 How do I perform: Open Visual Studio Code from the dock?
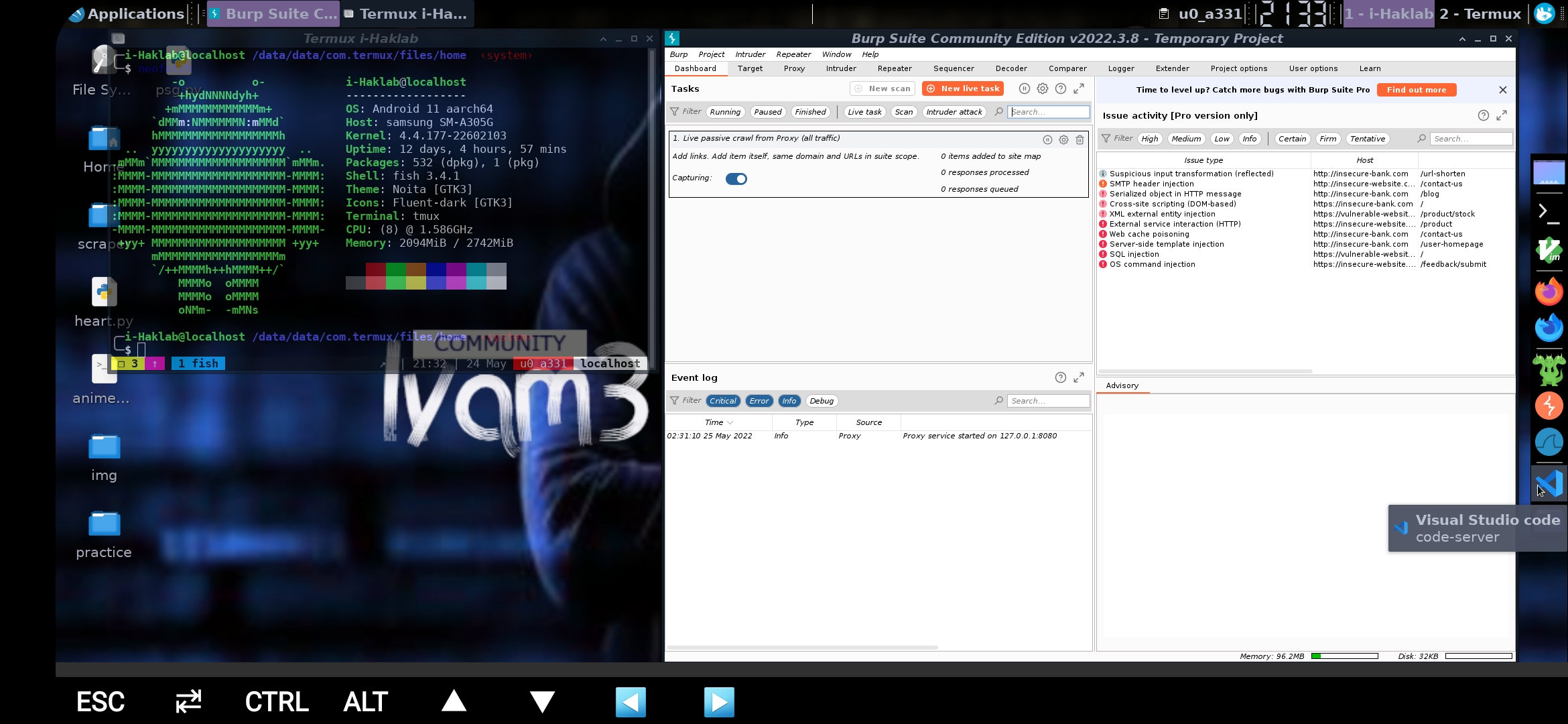[x=1549, y=483]
